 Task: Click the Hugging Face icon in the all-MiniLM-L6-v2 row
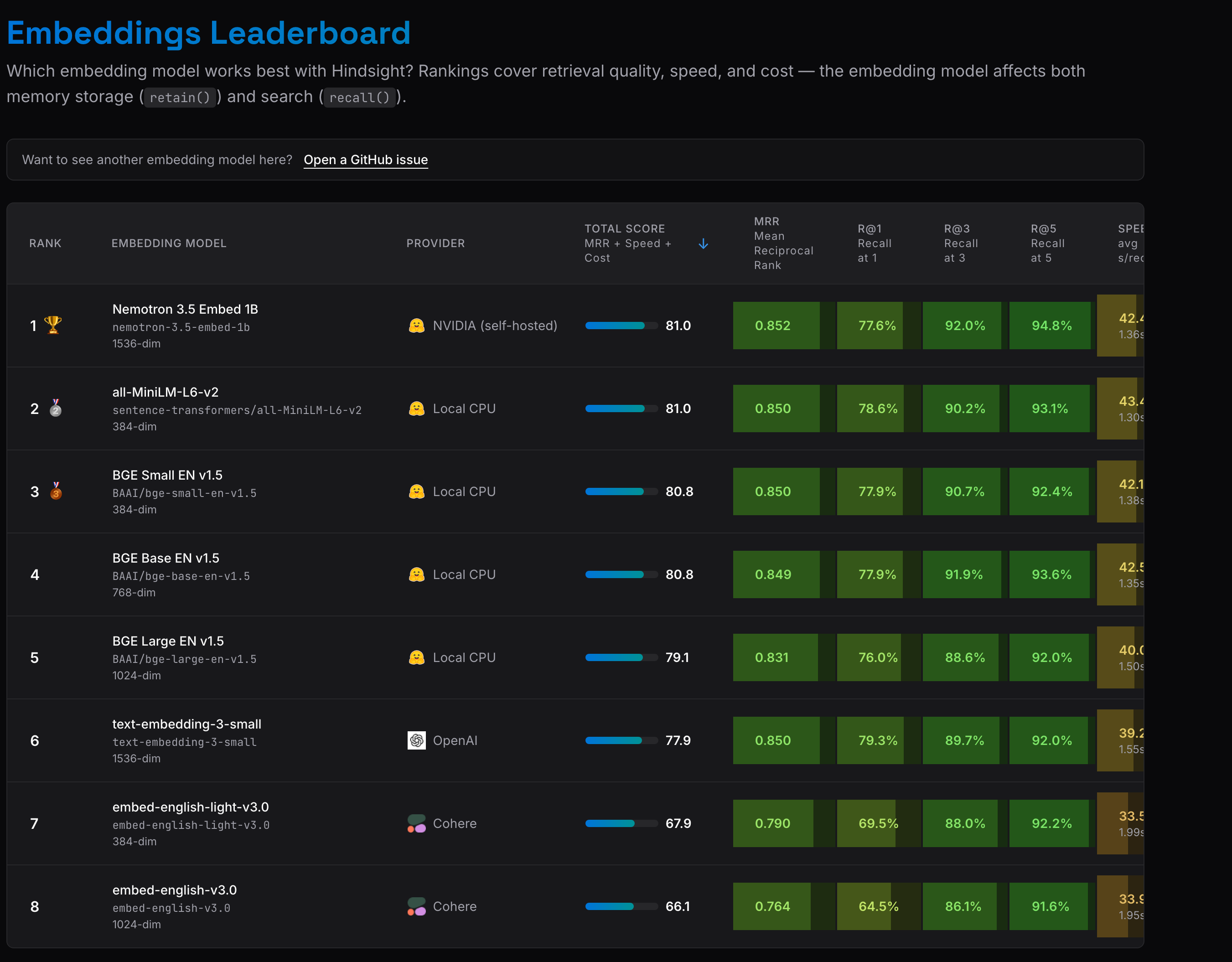[x=416, y=409]
